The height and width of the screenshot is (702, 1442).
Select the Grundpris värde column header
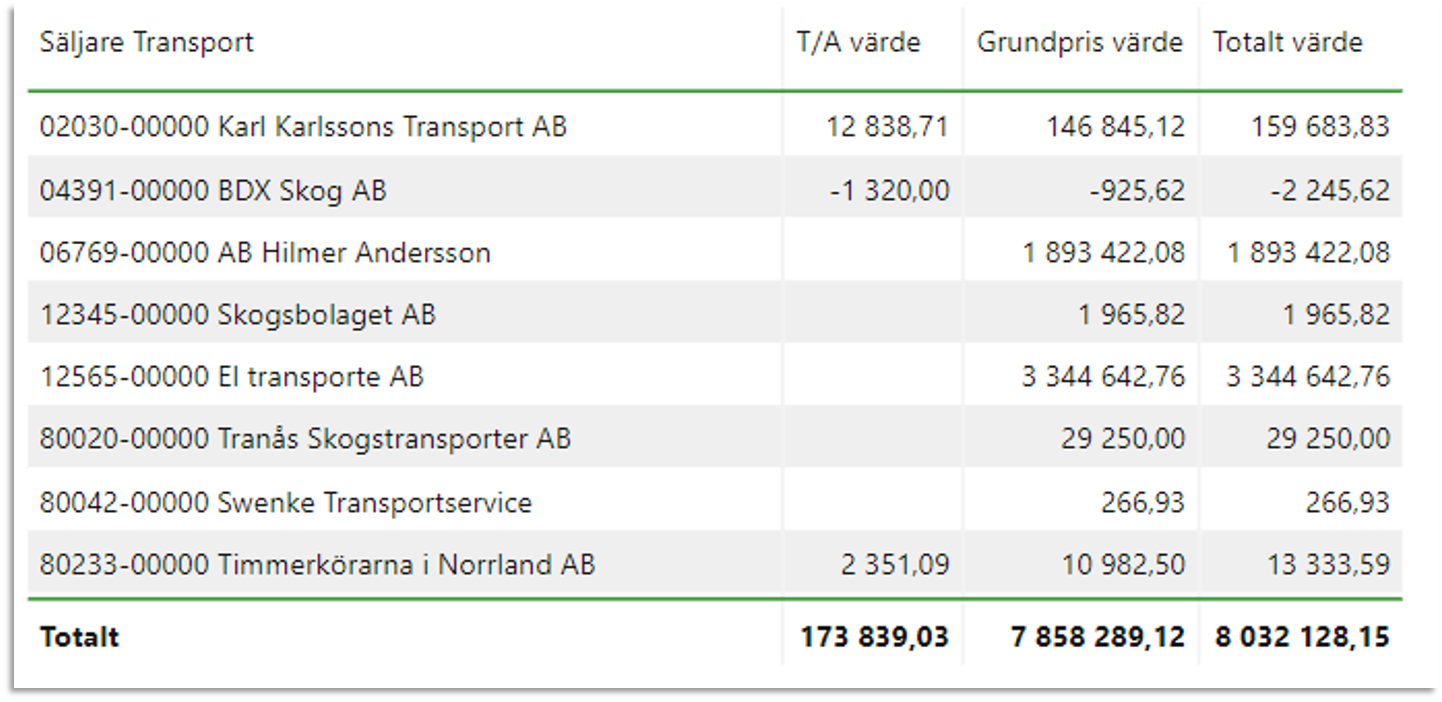(1080, 43)
